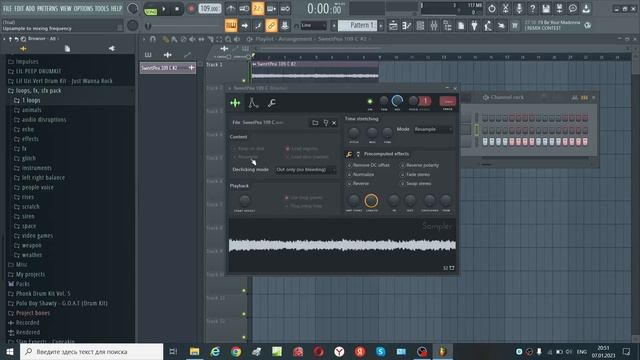Select the playlist zoom tool
This screenshot has height=360, width=640.
[228, 39]
